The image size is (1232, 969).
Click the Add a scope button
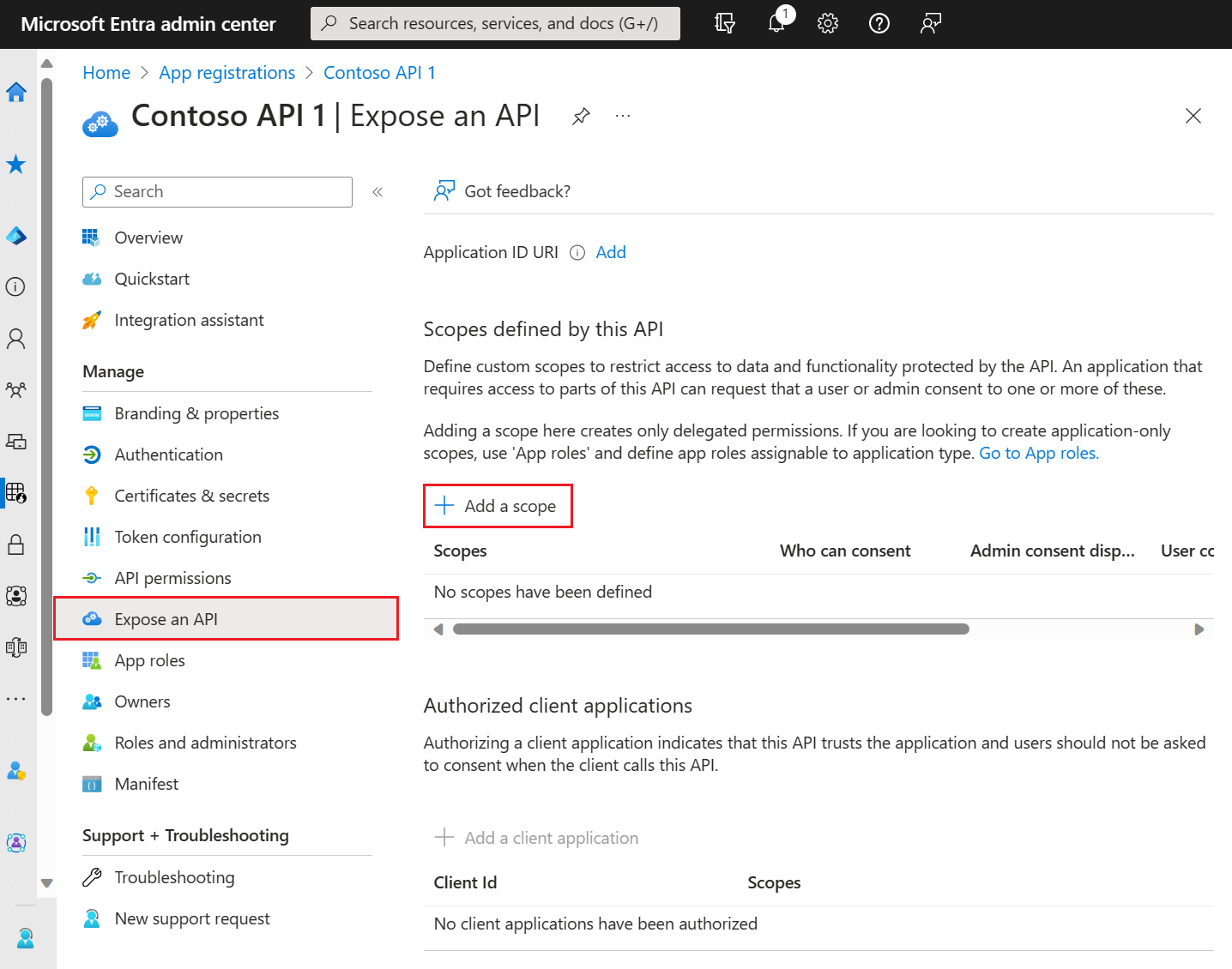(x=498, y=506)
